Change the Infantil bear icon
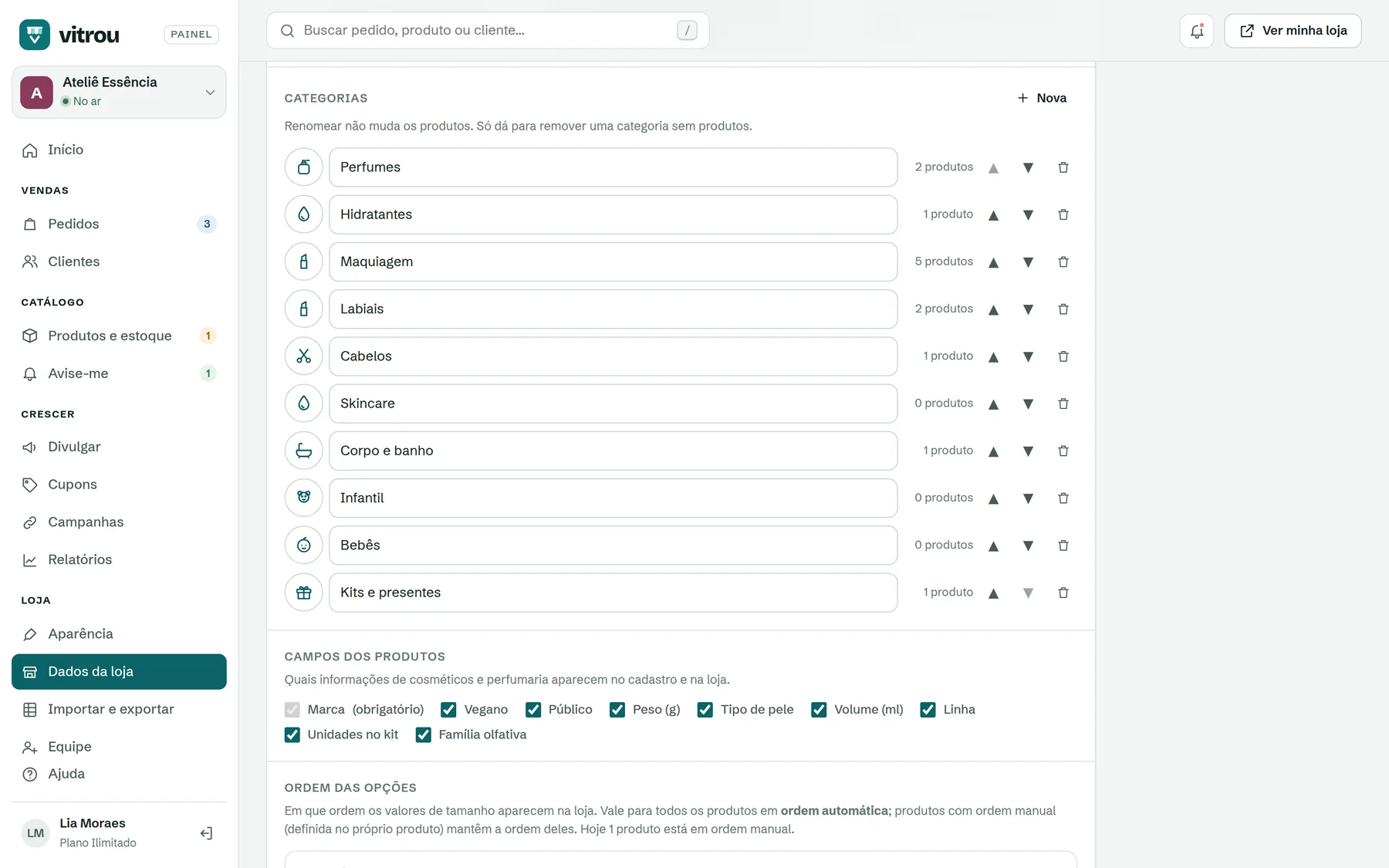1389x868 pixels. point(304,498)
